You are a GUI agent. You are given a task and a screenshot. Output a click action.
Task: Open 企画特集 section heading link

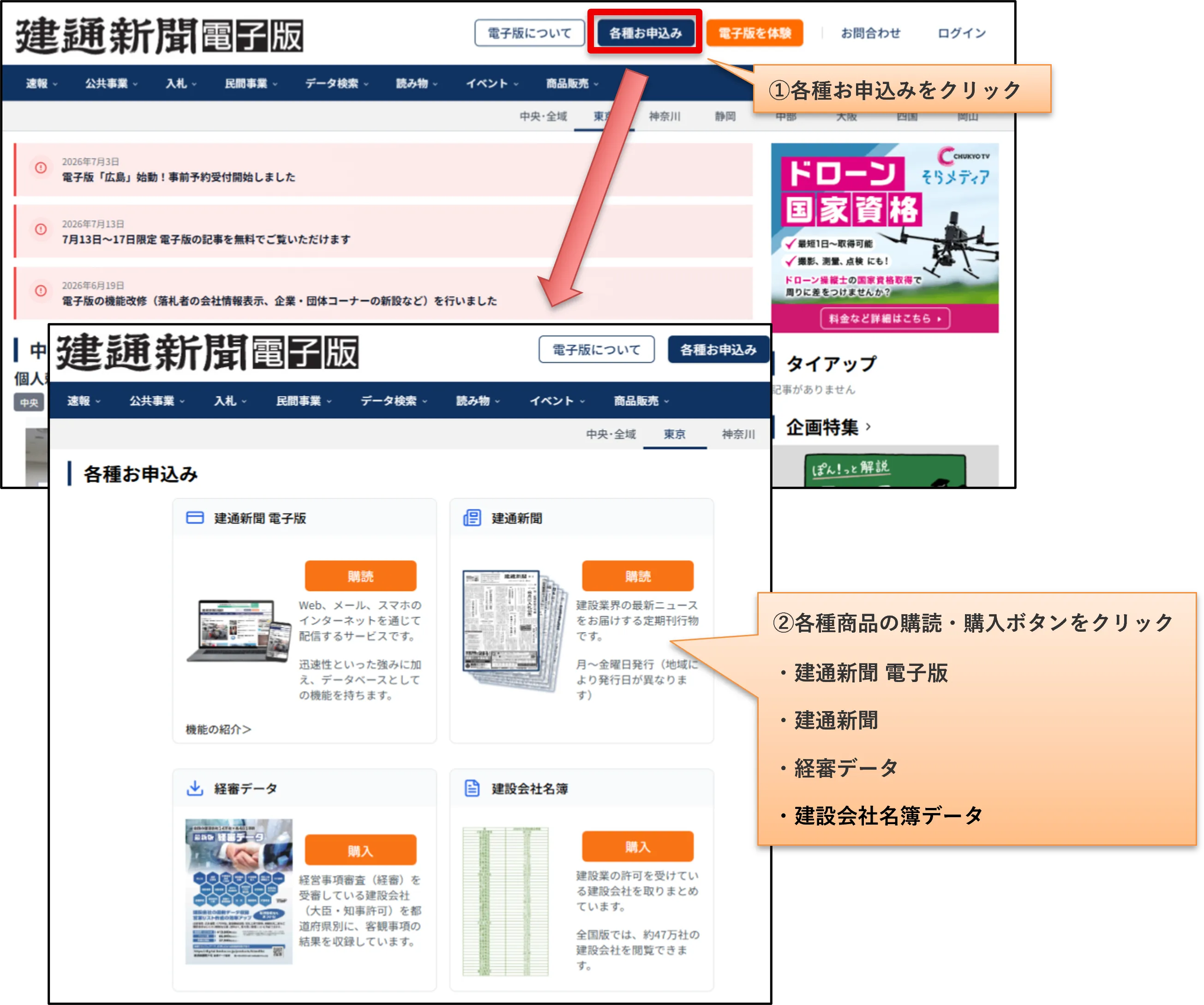coord(828,427)
